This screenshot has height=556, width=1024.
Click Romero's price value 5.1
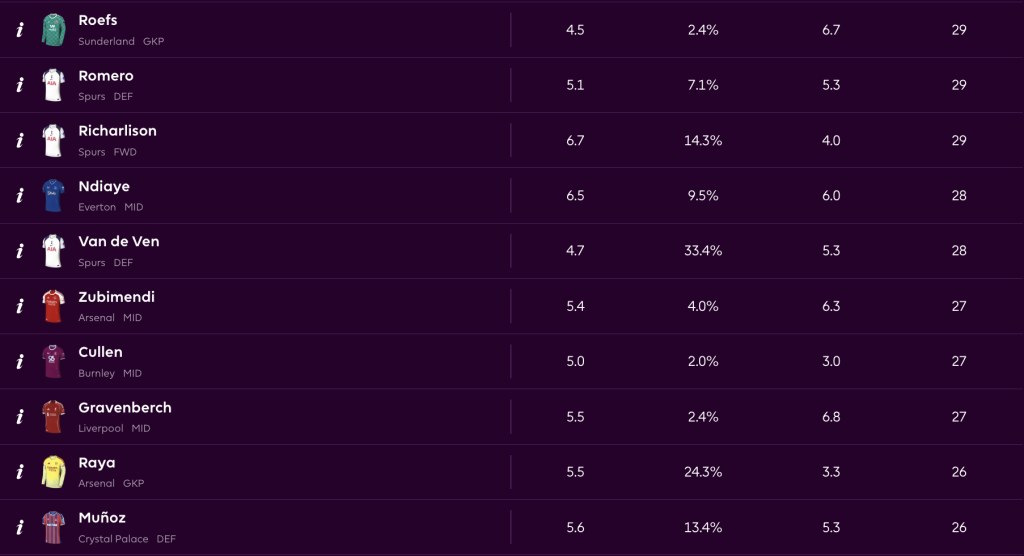575,85
